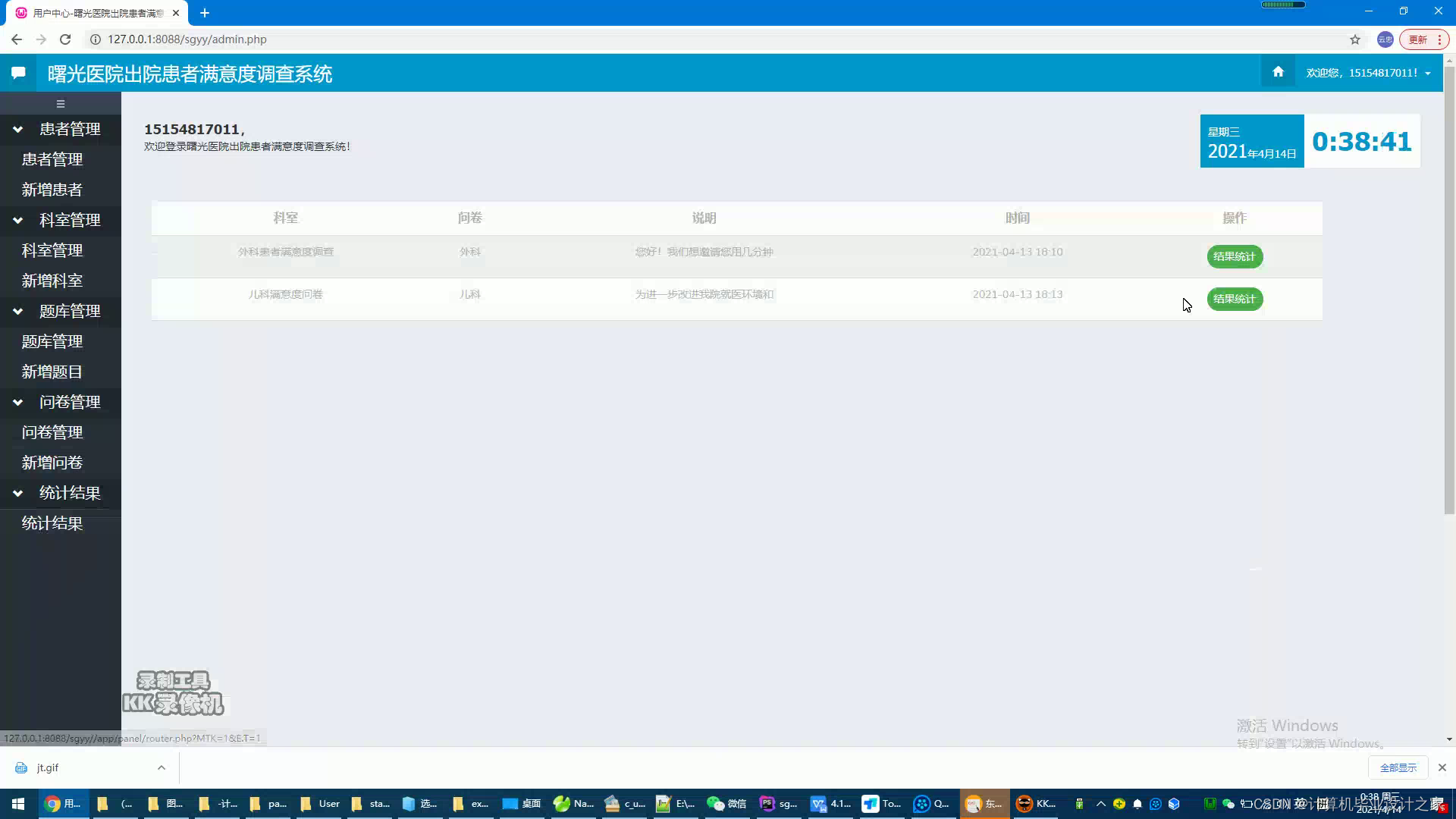Click the home icon in header
This screenshot has width=1456, height=819.
click(1278, 72)
